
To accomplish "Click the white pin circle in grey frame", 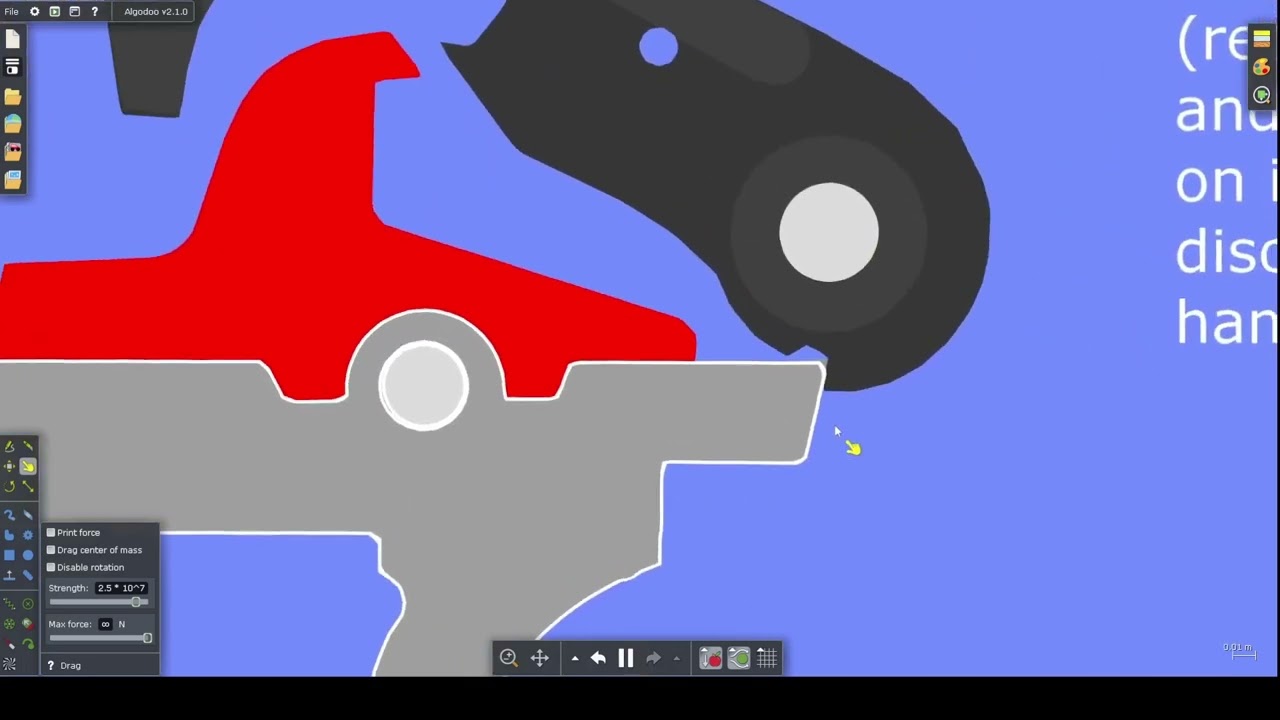I will click(x=424, y=386).
